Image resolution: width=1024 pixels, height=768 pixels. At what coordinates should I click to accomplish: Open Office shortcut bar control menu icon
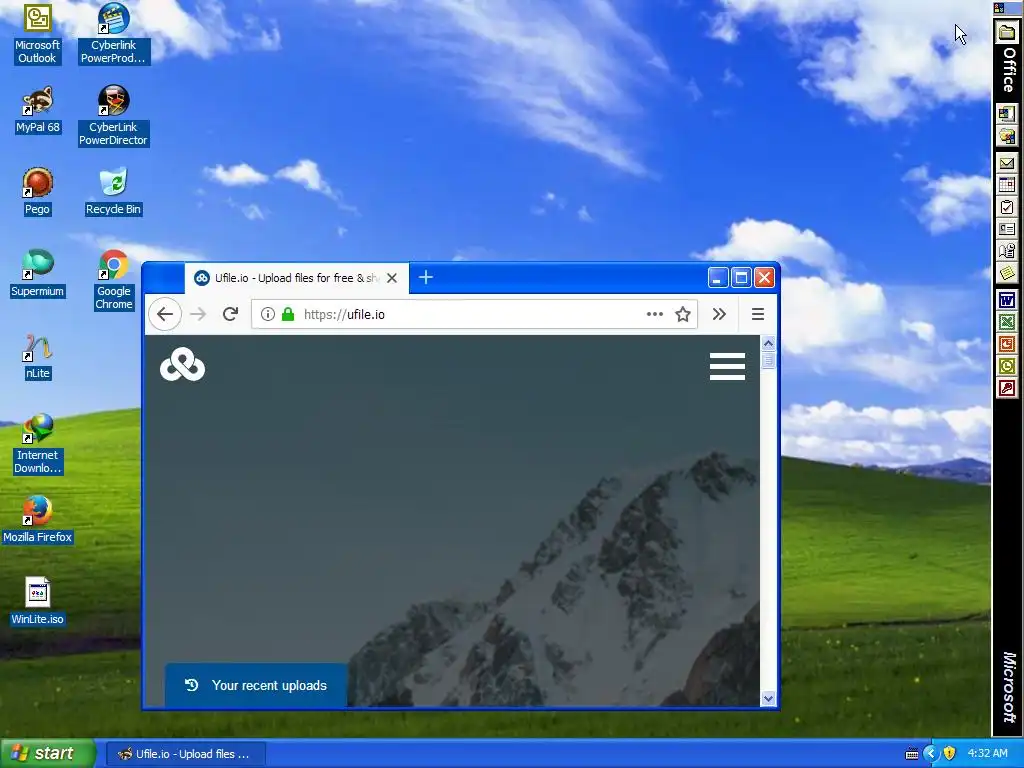pos(1000,8)
